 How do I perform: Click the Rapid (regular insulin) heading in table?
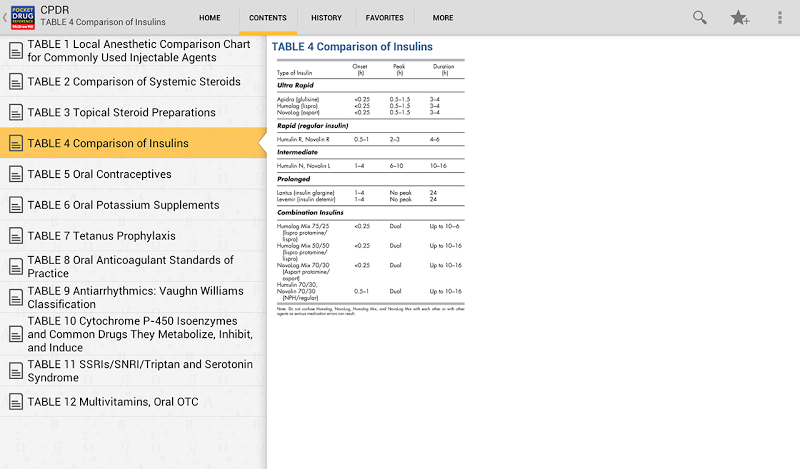pos(312,126)
